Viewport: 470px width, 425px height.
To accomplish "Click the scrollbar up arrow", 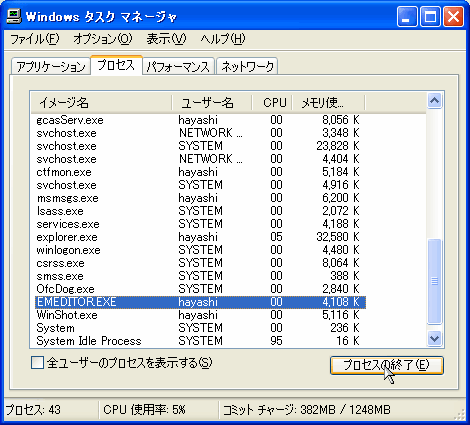I will 434,101.
